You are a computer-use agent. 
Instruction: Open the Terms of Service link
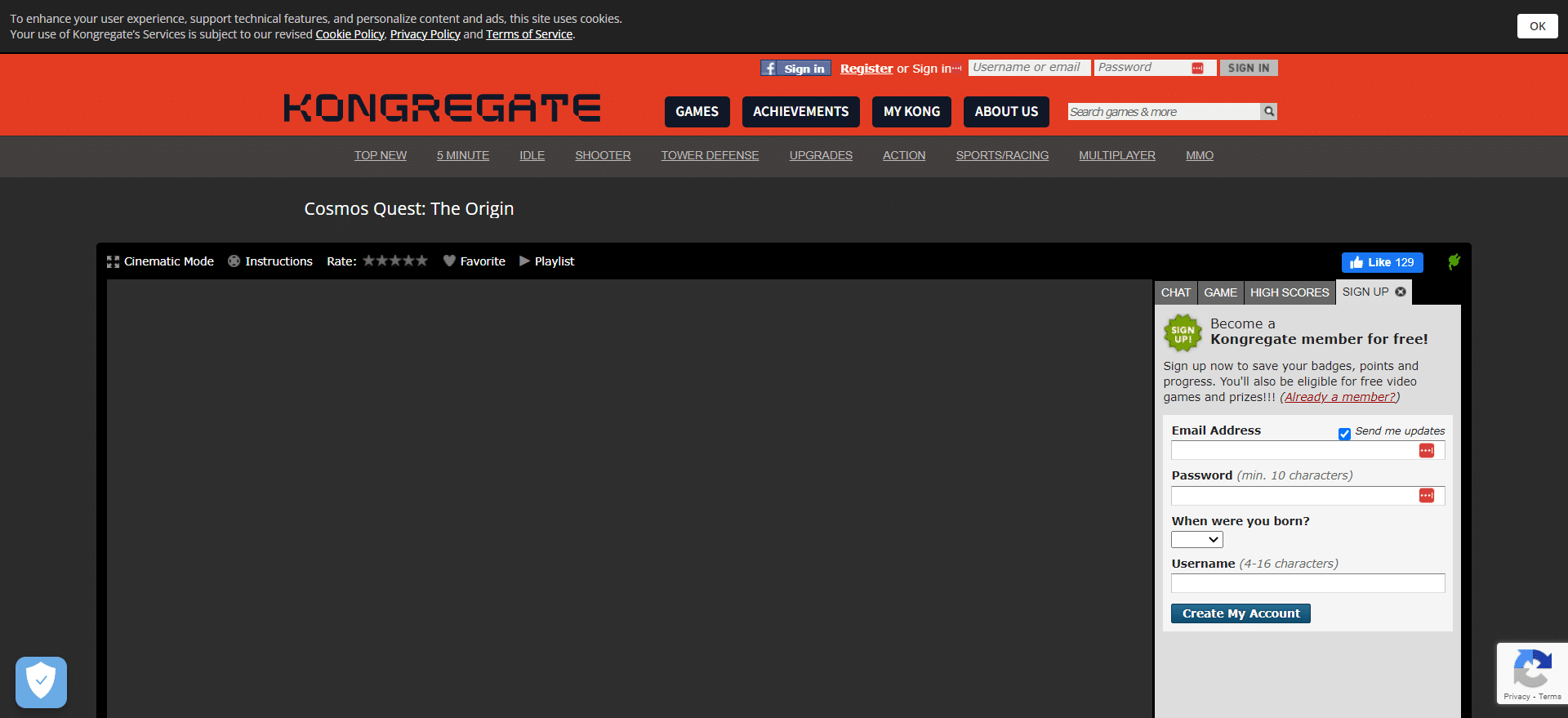[x=529, y=34]
